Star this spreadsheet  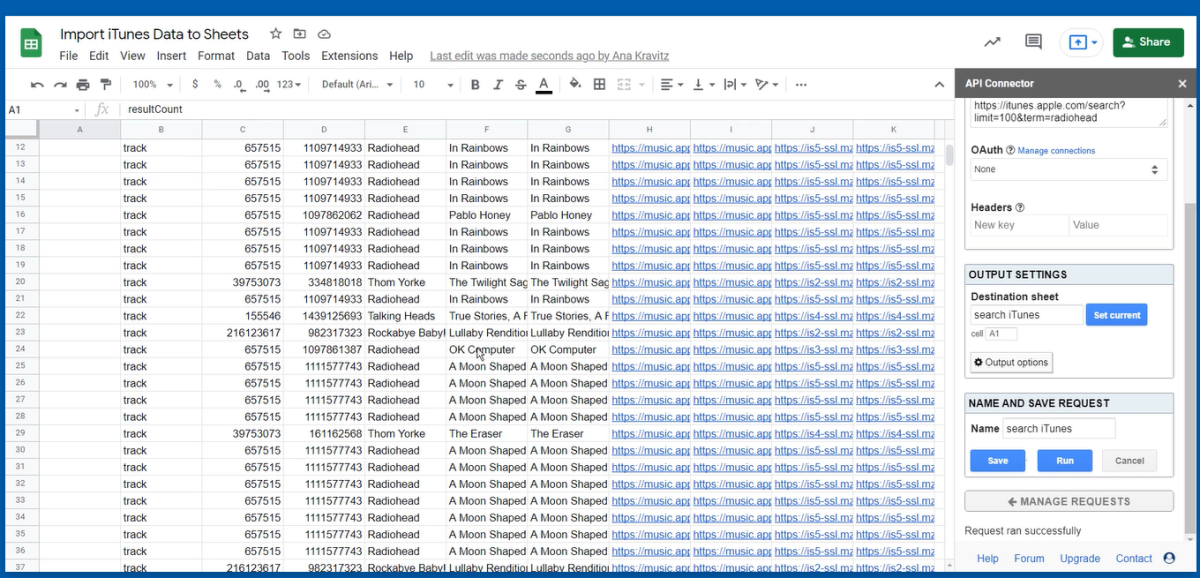(x=276, y=34)
